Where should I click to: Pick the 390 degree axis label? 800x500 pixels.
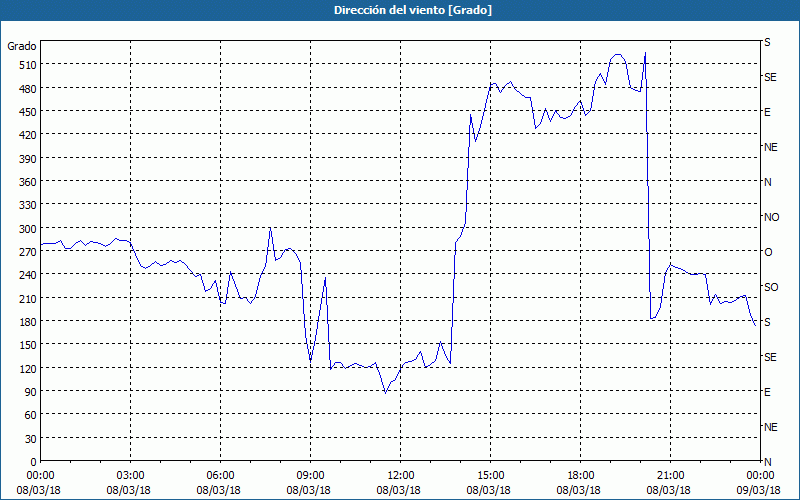point(28,159)
